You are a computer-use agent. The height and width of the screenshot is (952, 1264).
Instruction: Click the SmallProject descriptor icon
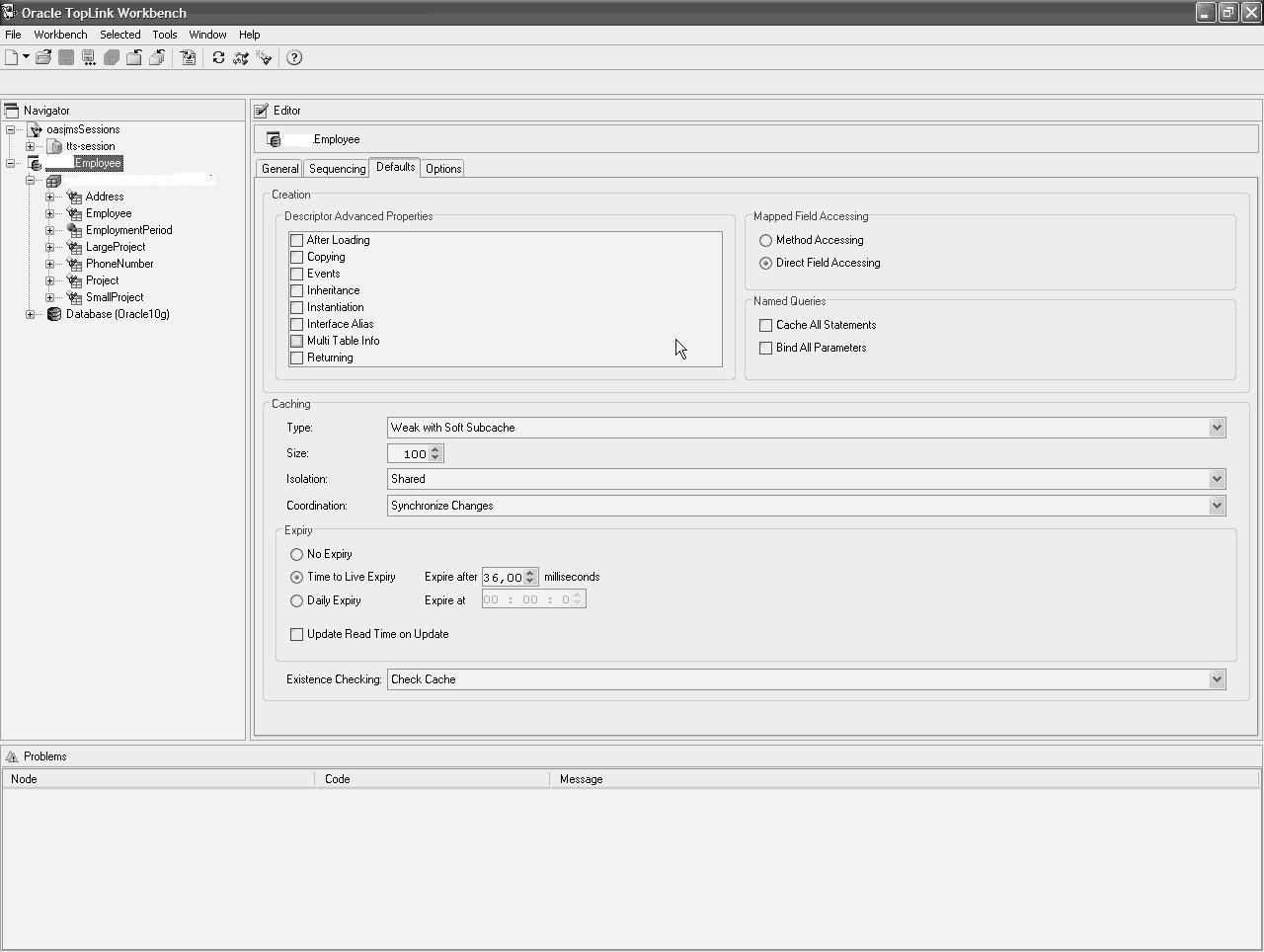click(74, 297)
